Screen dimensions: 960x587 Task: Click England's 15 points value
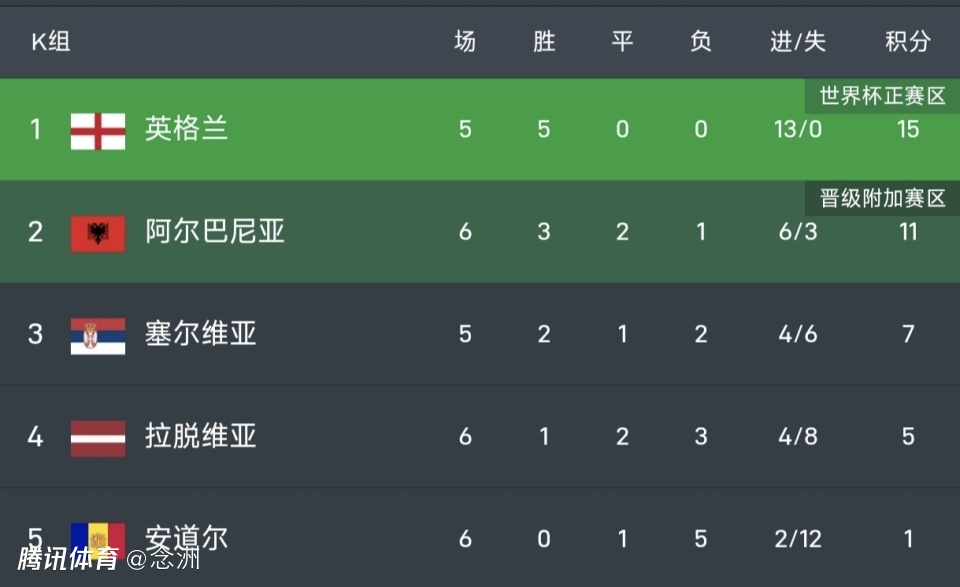tap(907, 130)
